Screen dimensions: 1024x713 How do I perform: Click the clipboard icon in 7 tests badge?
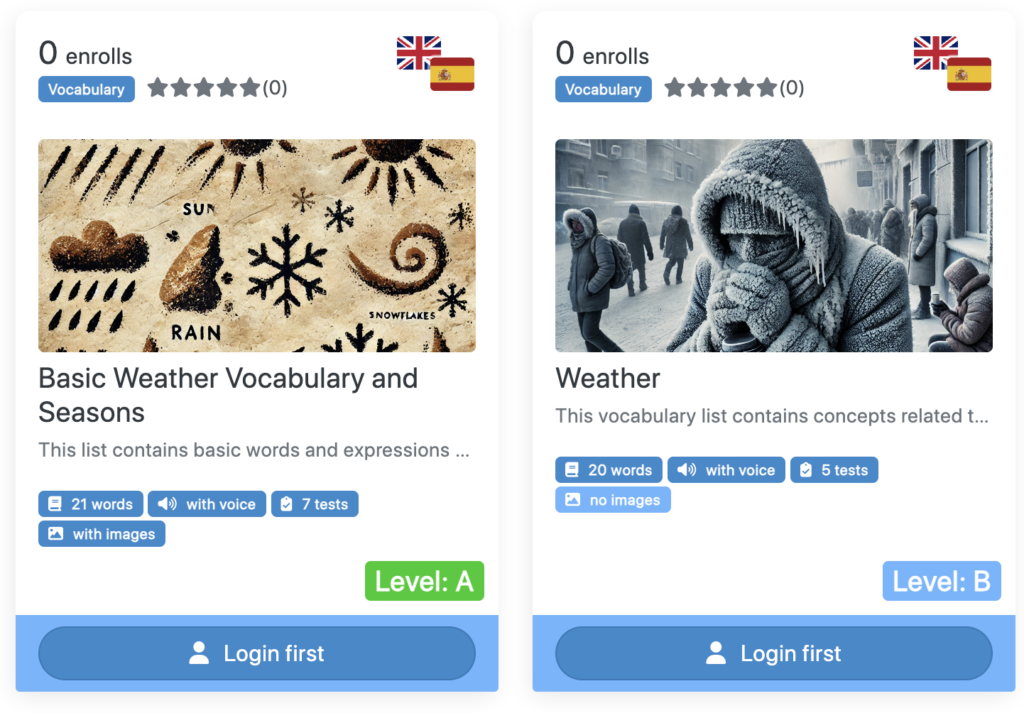point(286,504)
